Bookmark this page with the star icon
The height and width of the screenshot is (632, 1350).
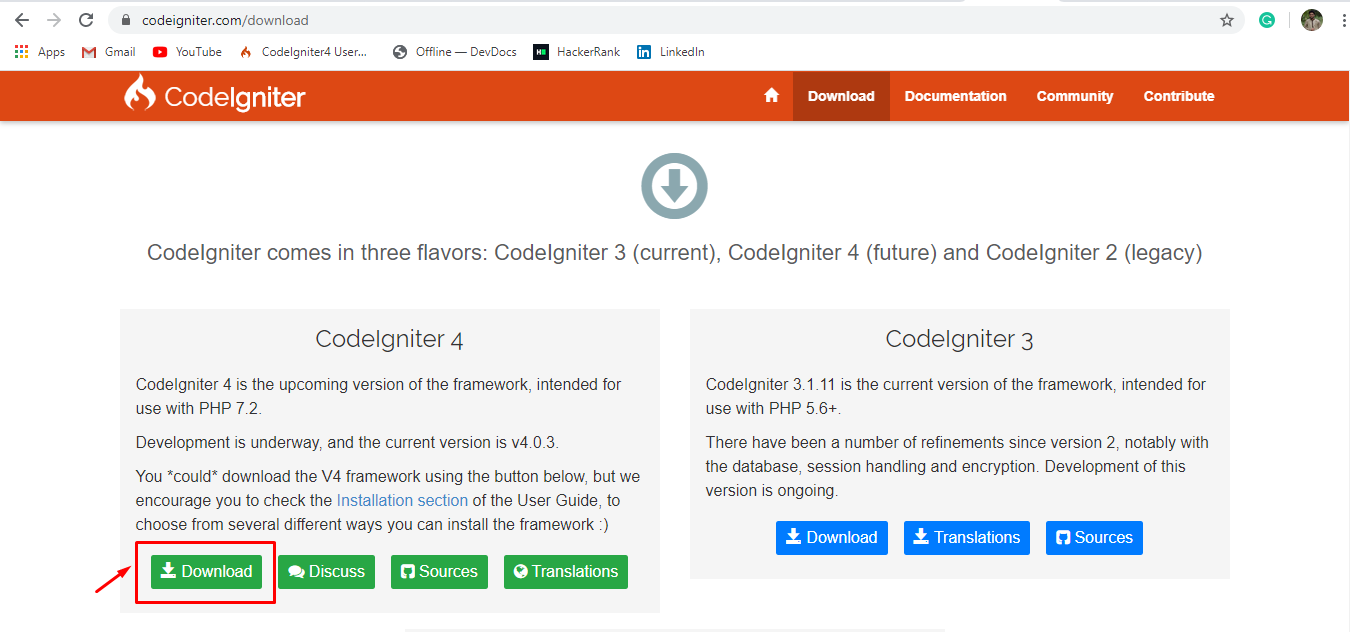[x=1227, y=19]
